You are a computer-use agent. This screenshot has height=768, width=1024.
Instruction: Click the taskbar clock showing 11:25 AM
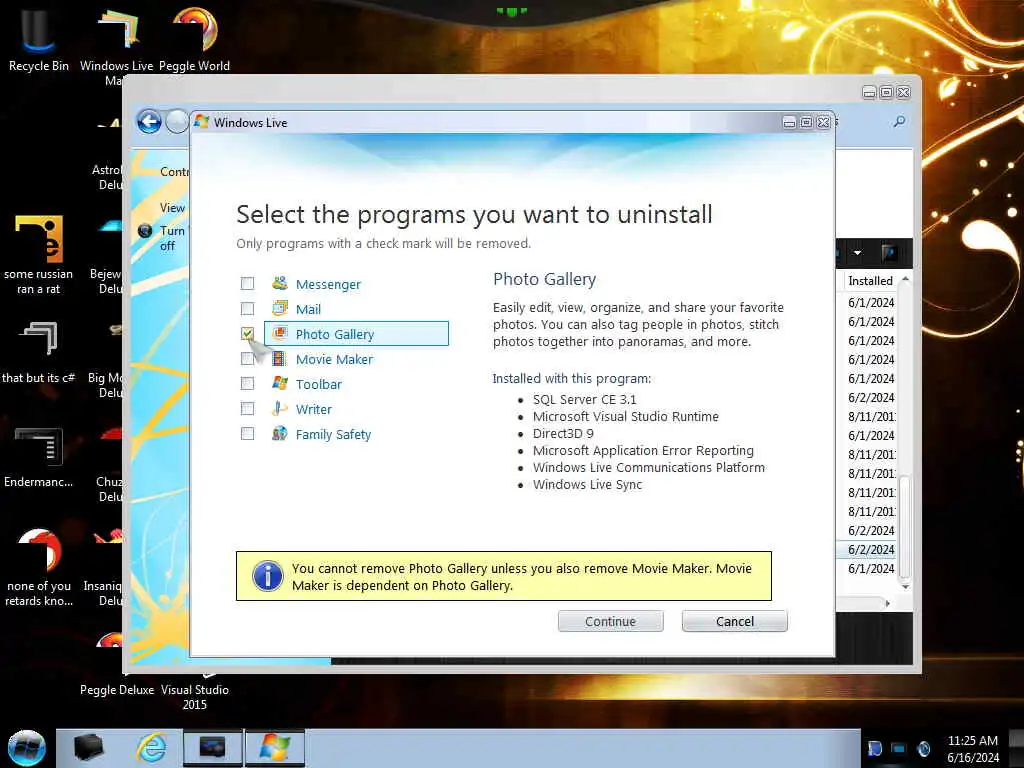[x=972, y=748]
